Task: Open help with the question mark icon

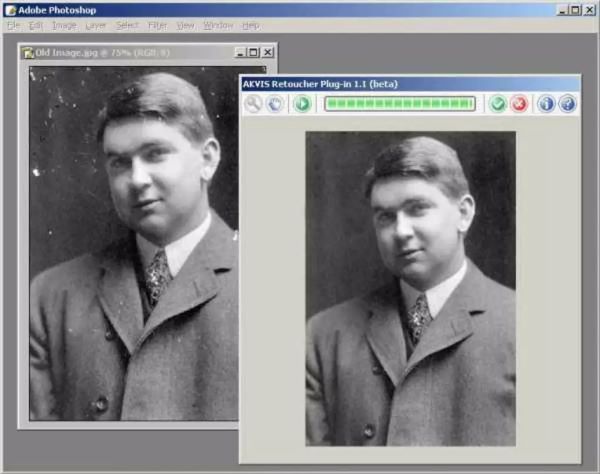Action: point(567,104)
